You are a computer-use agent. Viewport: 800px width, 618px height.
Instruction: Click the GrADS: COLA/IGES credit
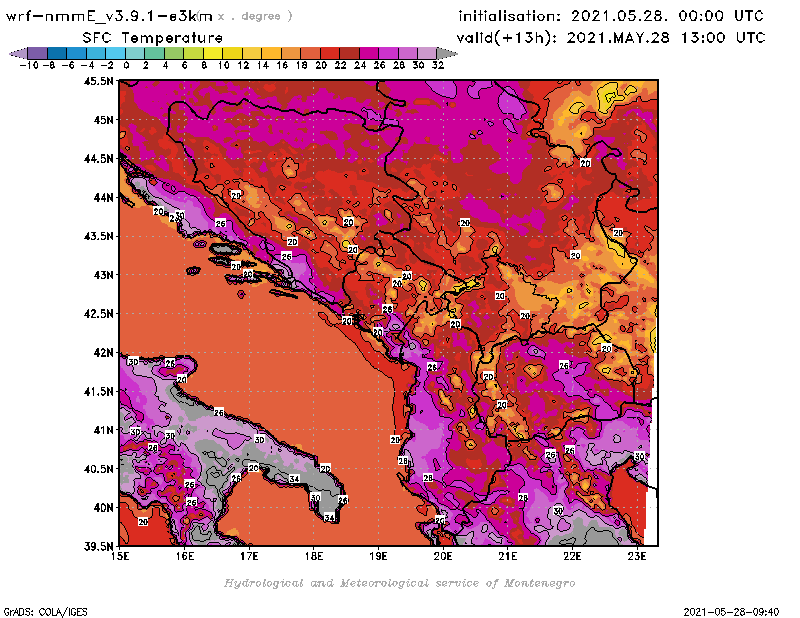[46, 612]
